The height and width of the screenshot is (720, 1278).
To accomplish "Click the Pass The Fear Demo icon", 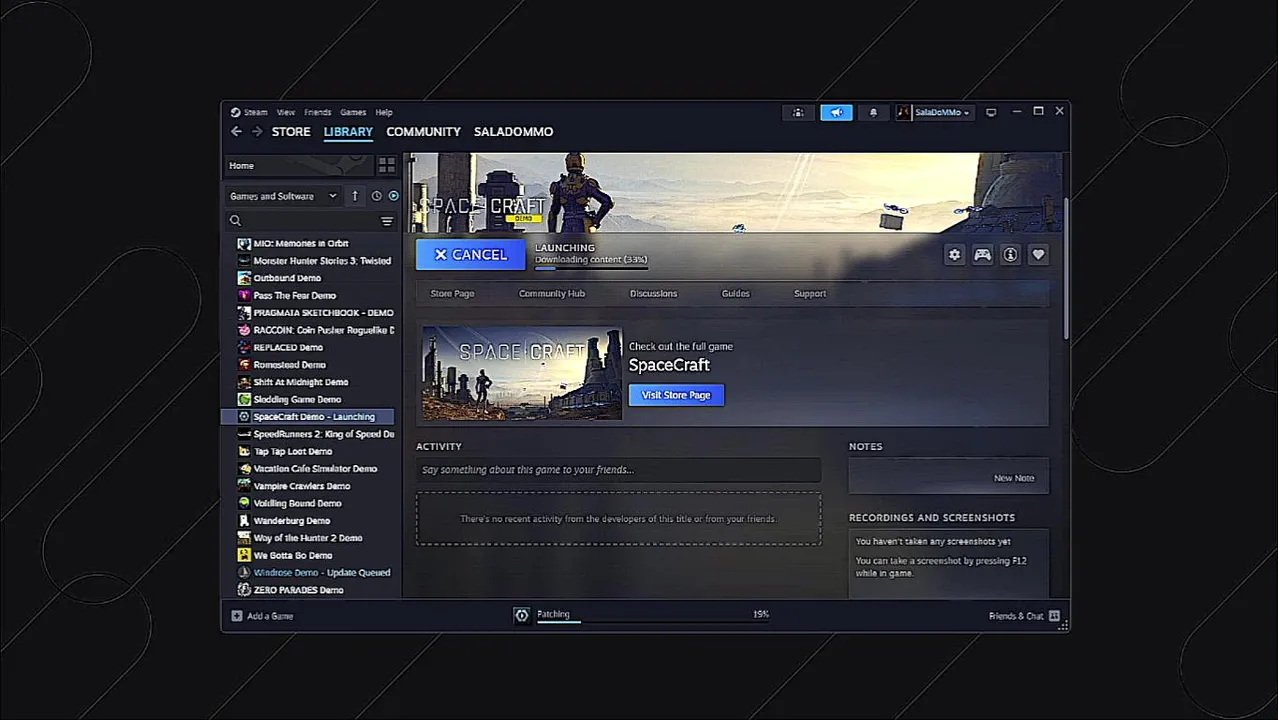I will tap(244, 295).
